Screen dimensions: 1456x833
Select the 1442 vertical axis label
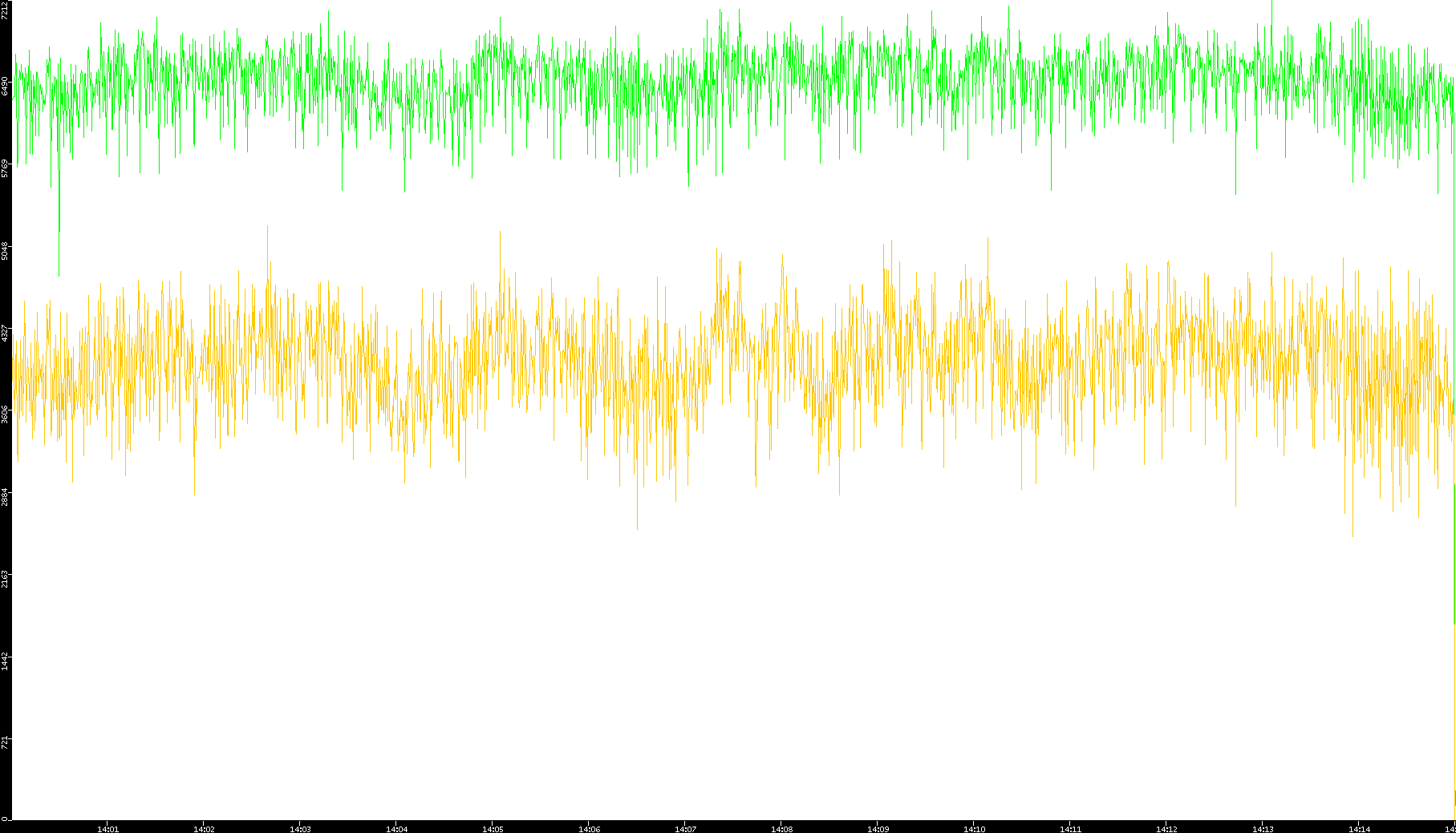tap(6, 661)
